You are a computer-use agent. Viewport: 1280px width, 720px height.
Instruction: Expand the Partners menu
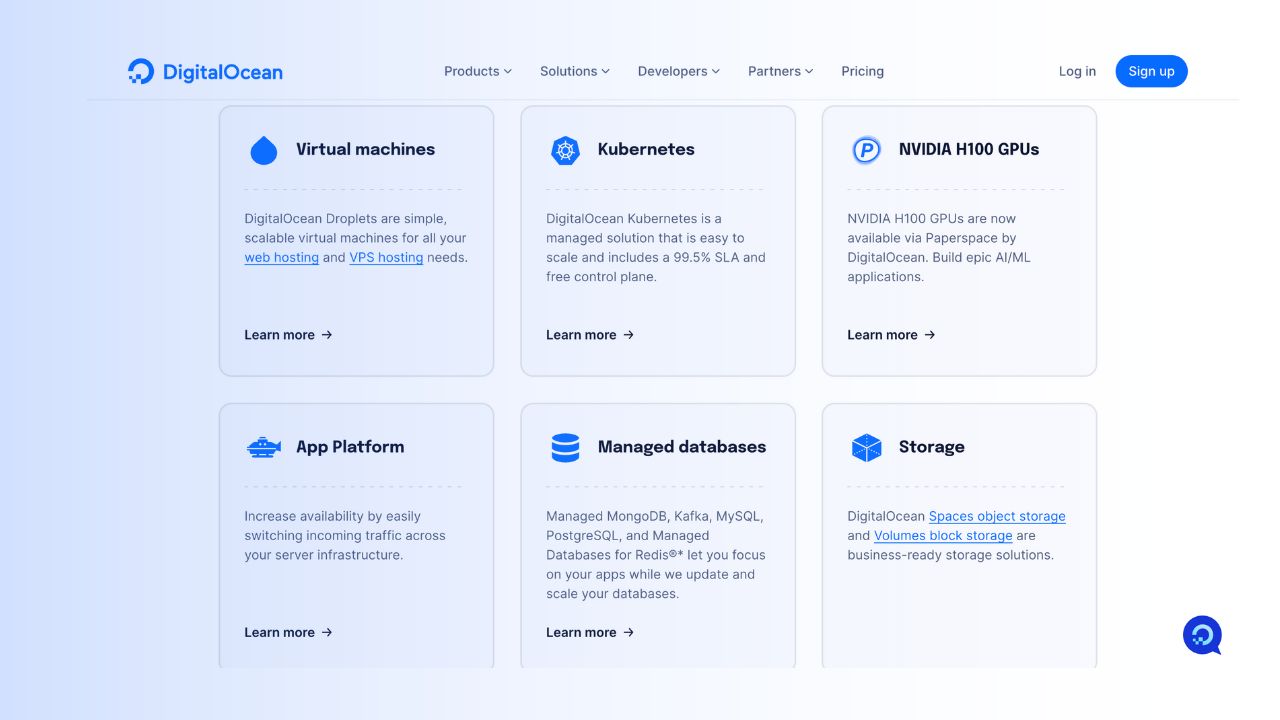[x=781, y=71]
